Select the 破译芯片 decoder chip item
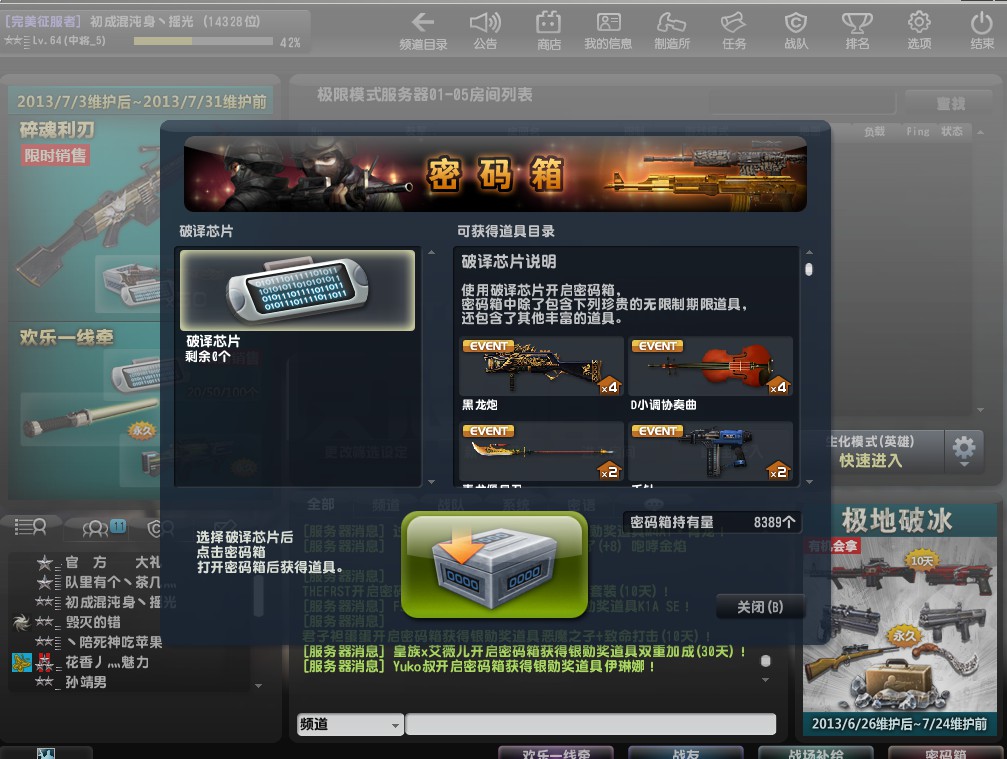Viewport: 1007px width, 759px height. pyautogui.click(x=297, y=290)
